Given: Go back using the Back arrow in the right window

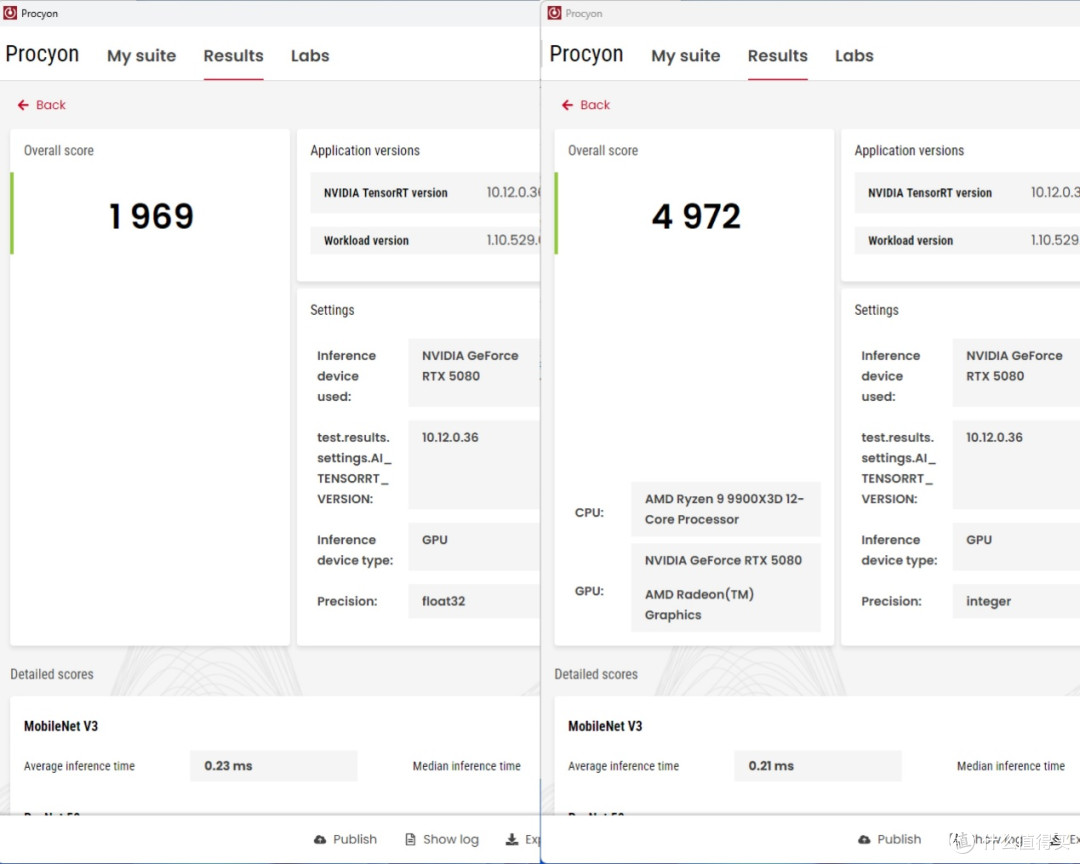Looking at the screenshot, I should coord(585,105).
